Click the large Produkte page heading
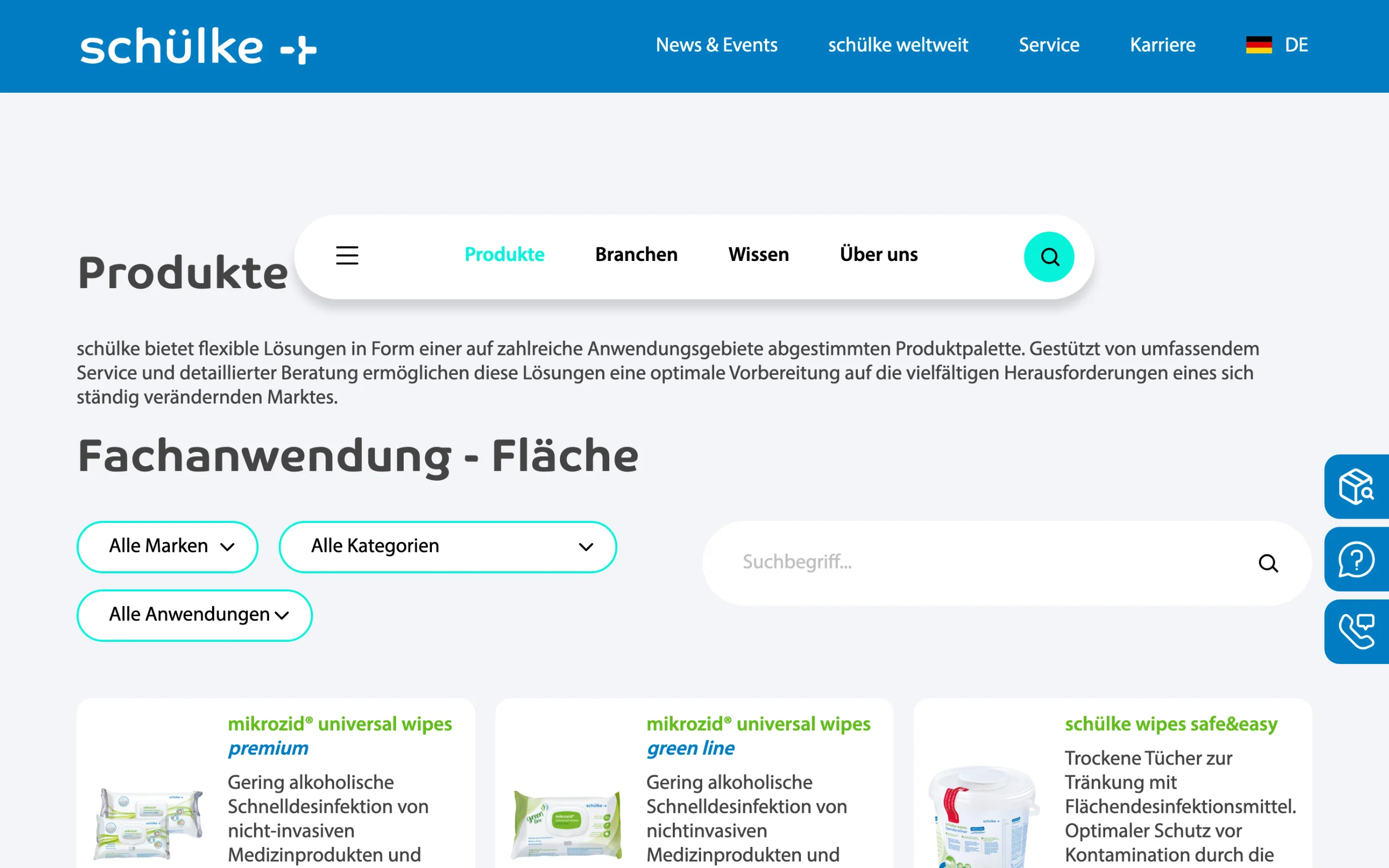The width and height of the screenshot is (1389, 868). click(x=182, y=273)
